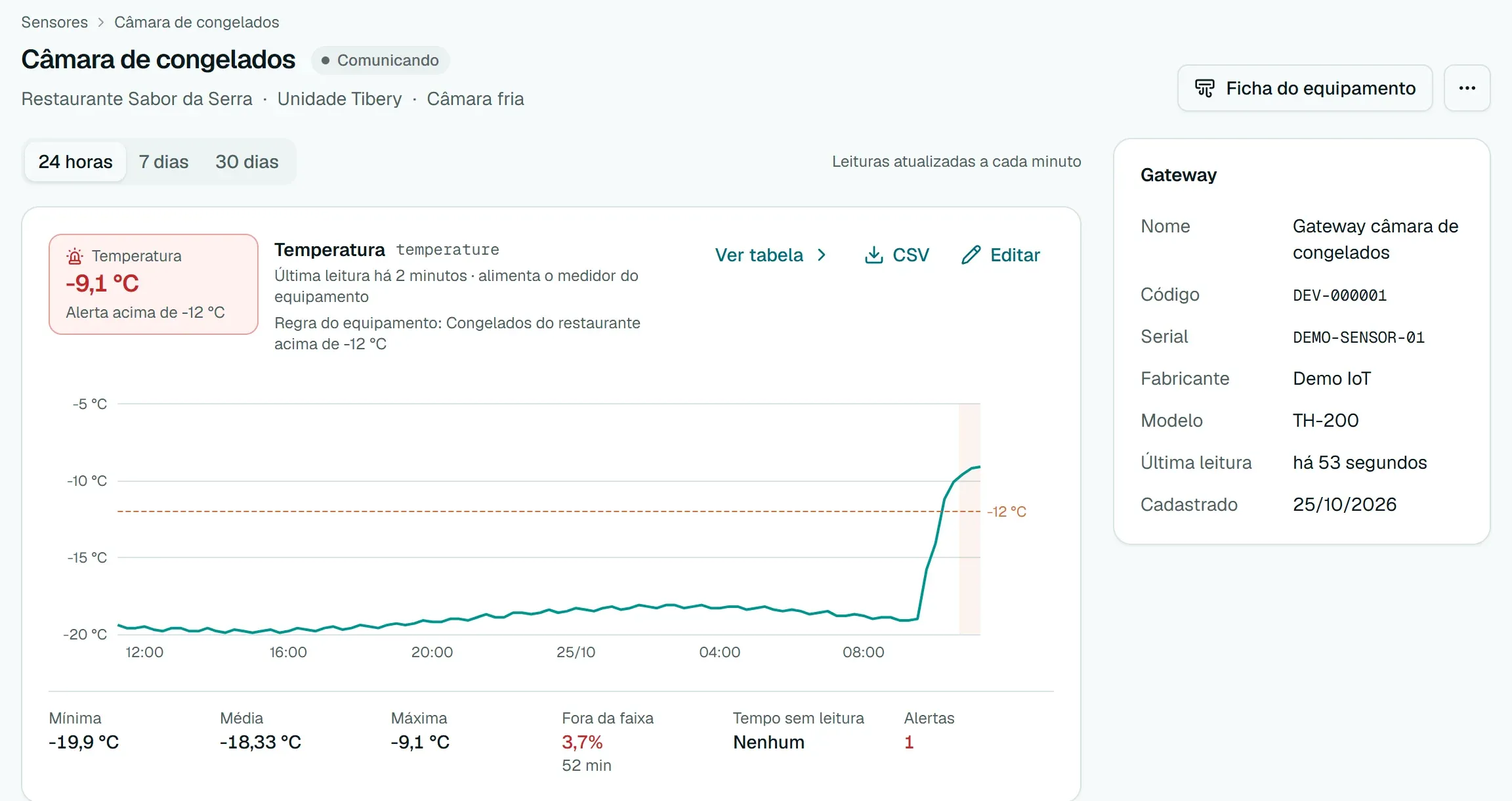Viewport: 1512px width, 801px height.
Task: Click the chevron next to Ver tabela
Action: click(x=822, y=255)
